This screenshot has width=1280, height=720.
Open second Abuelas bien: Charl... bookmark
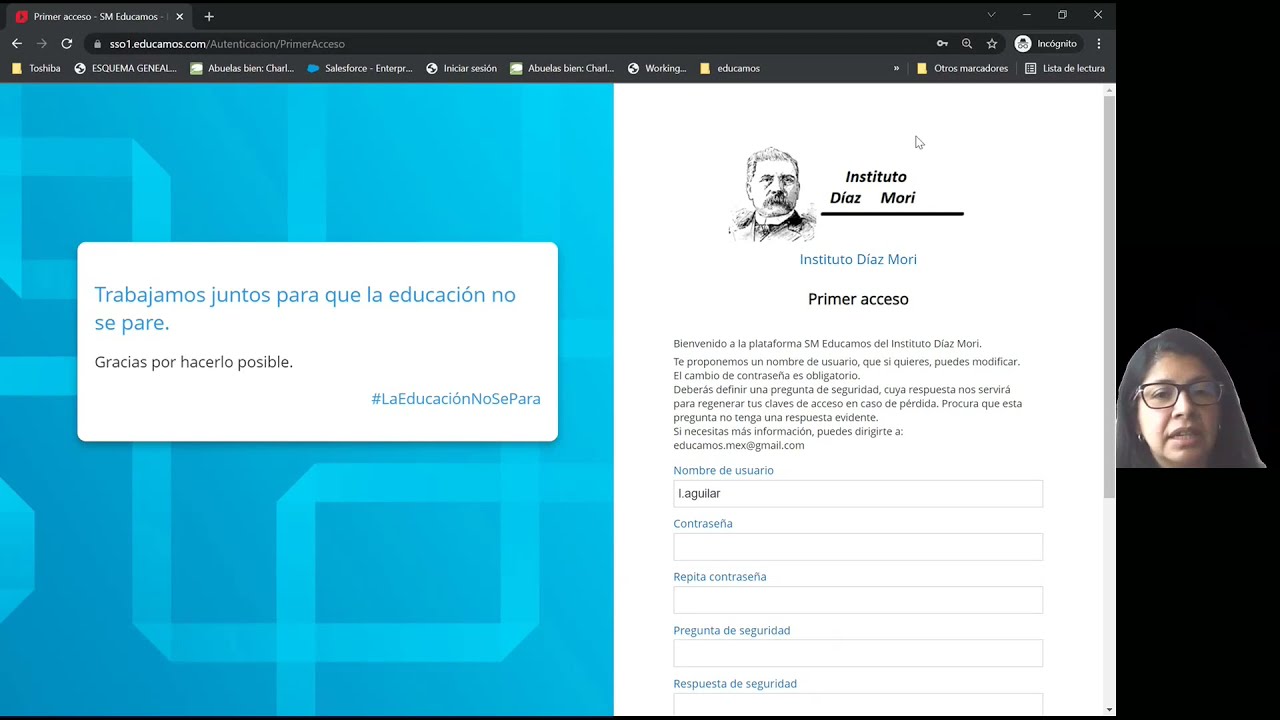pyautogui.click(x=562, y=68)
